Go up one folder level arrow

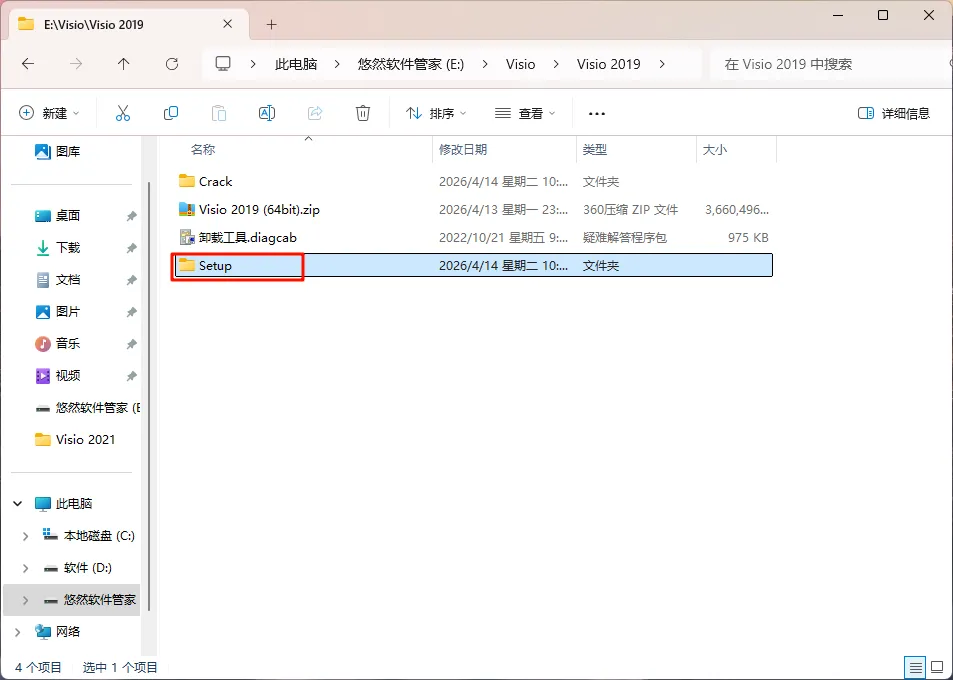[x=123, y=64]
